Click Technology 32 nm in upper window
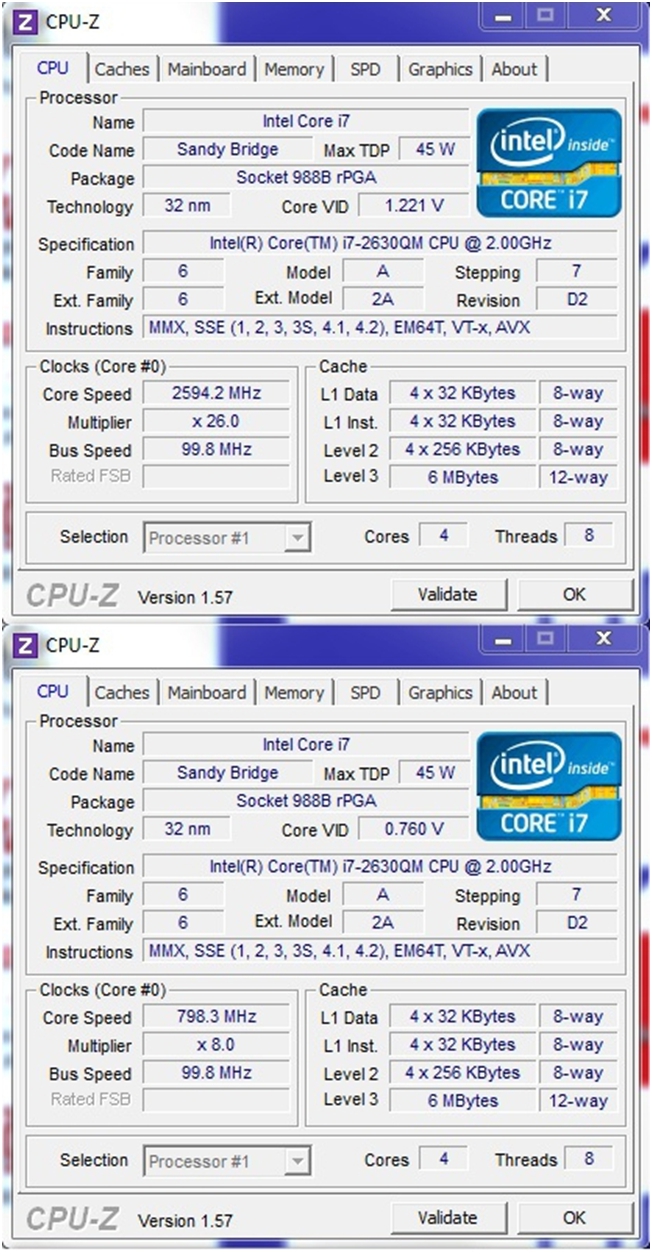 [186, 206]
